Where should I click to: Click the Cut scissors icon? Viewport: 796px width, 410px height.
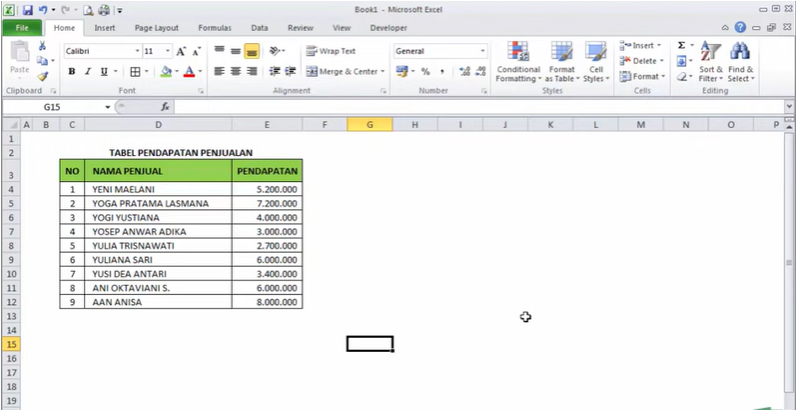[42, 47]
